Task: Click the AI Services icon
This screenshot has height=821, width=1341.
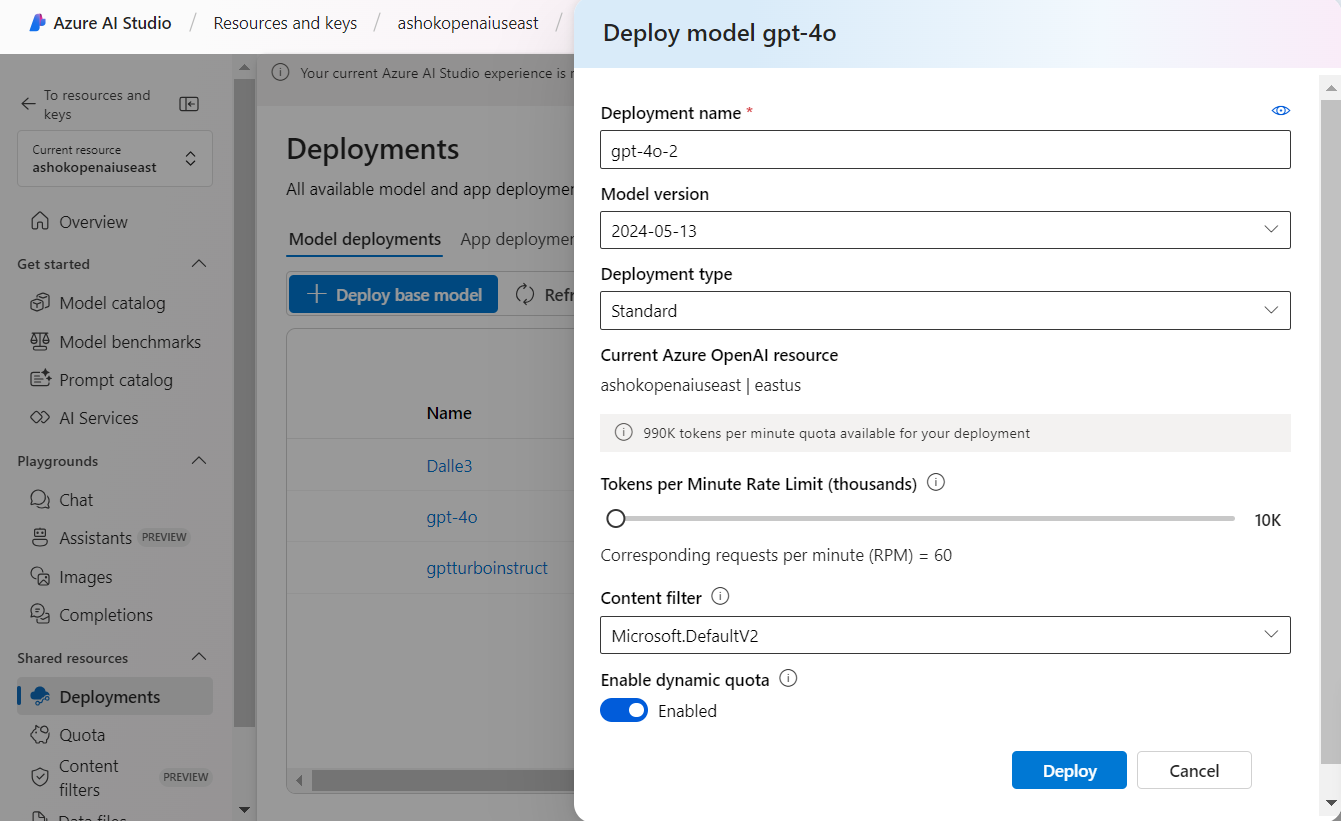Action: pyautogui.click(x=40, y=417)
